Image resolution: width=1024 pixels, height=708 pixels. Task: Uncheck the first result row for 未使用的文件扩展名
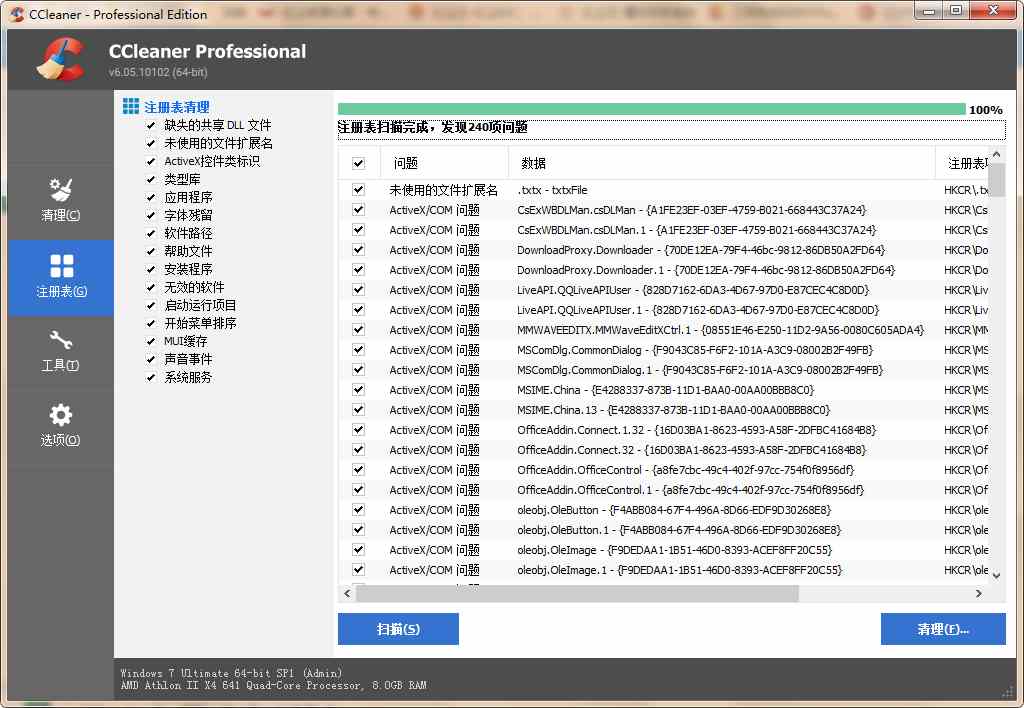[357, 189]
